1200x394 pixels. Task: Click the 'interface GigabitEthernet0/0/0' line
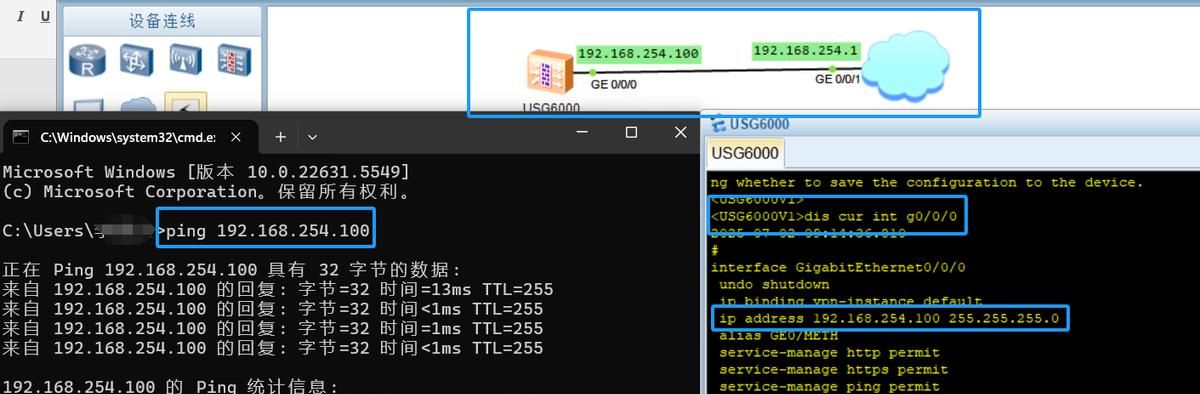click(x=838, y=267)
